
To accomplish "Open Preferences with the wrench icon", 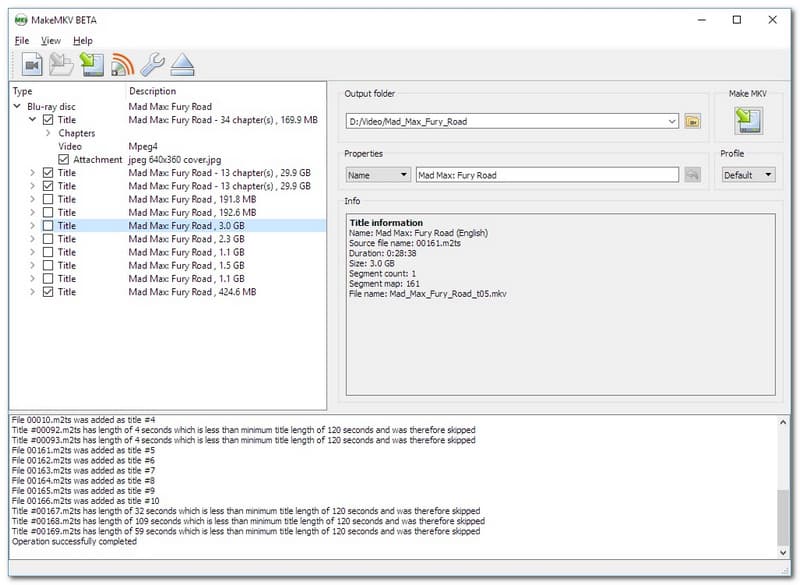I will (x=152, y=66).
